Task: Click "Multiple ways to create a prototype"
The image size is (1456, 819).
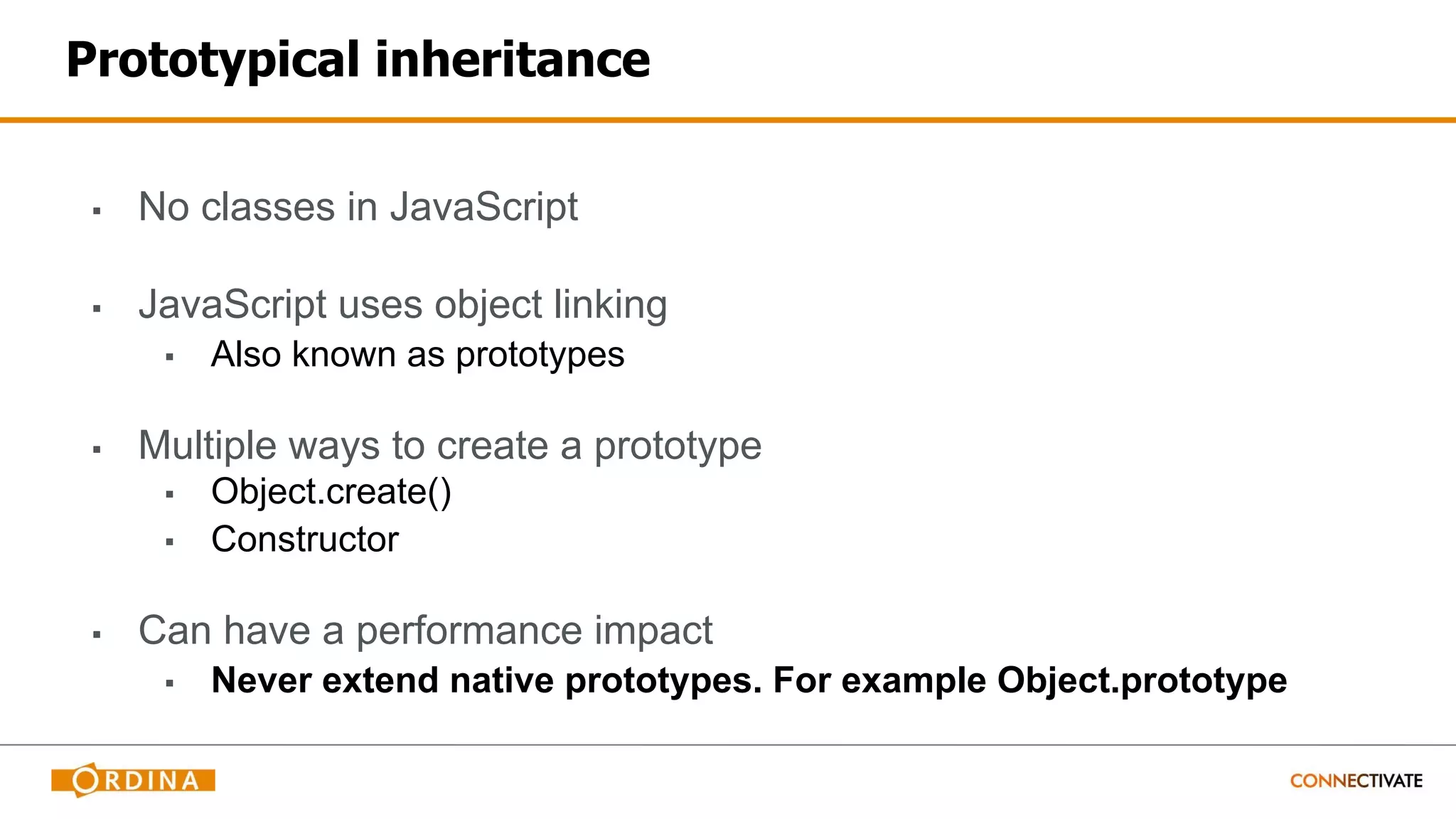Action: [x=449, y=446]
